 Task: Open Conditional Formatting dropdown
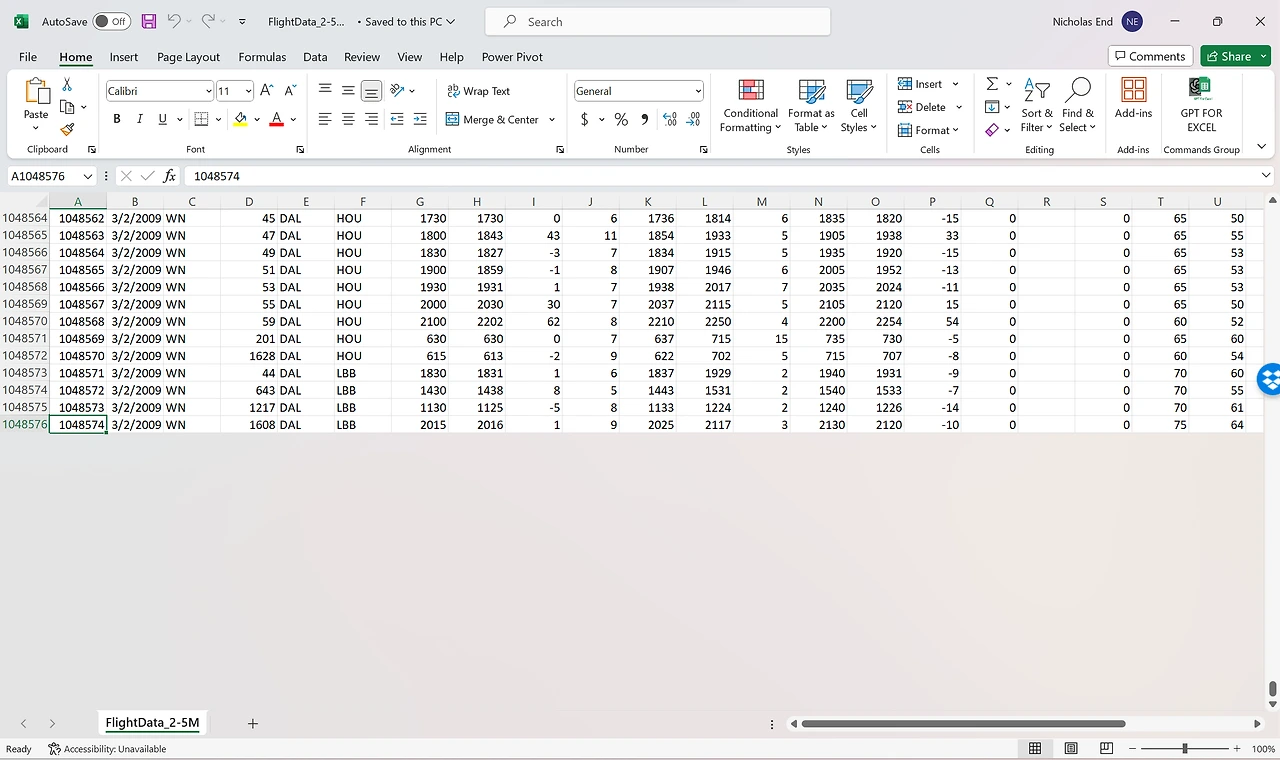coord(750,105)
